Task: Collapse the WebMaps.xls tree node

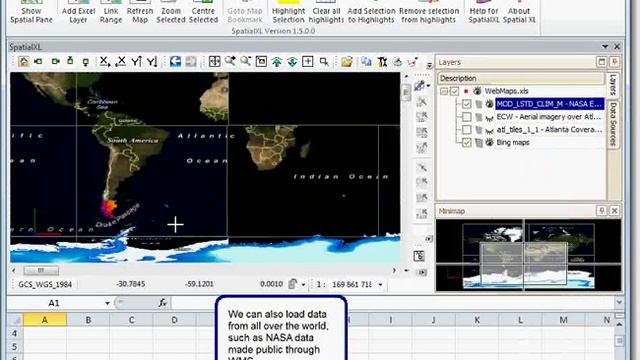Action: [444, 91]
